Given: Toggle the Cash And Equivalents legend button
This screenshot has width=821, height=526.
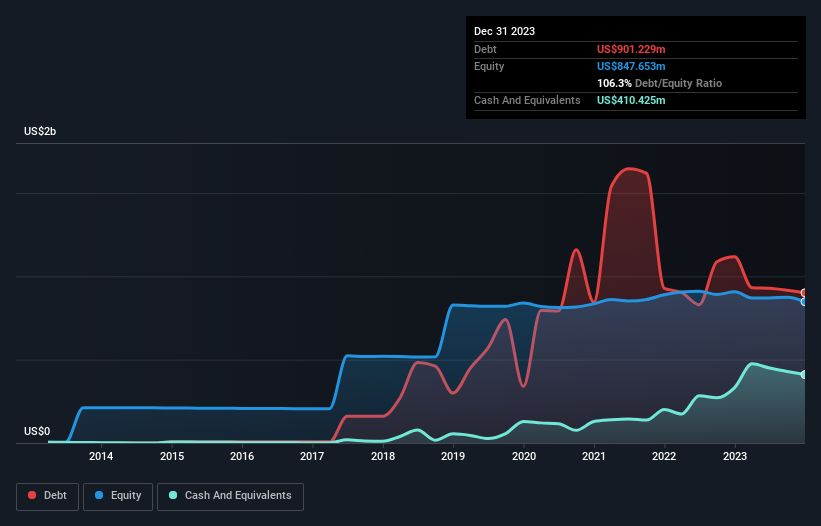Looking at the screenshot, I should point(230,496).
